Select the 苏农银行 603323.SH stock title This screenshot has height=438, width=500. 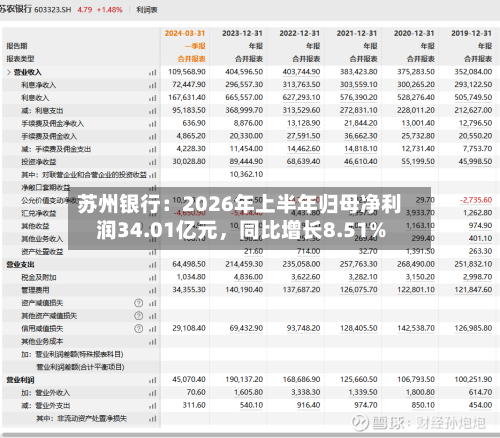pos(35,9)
